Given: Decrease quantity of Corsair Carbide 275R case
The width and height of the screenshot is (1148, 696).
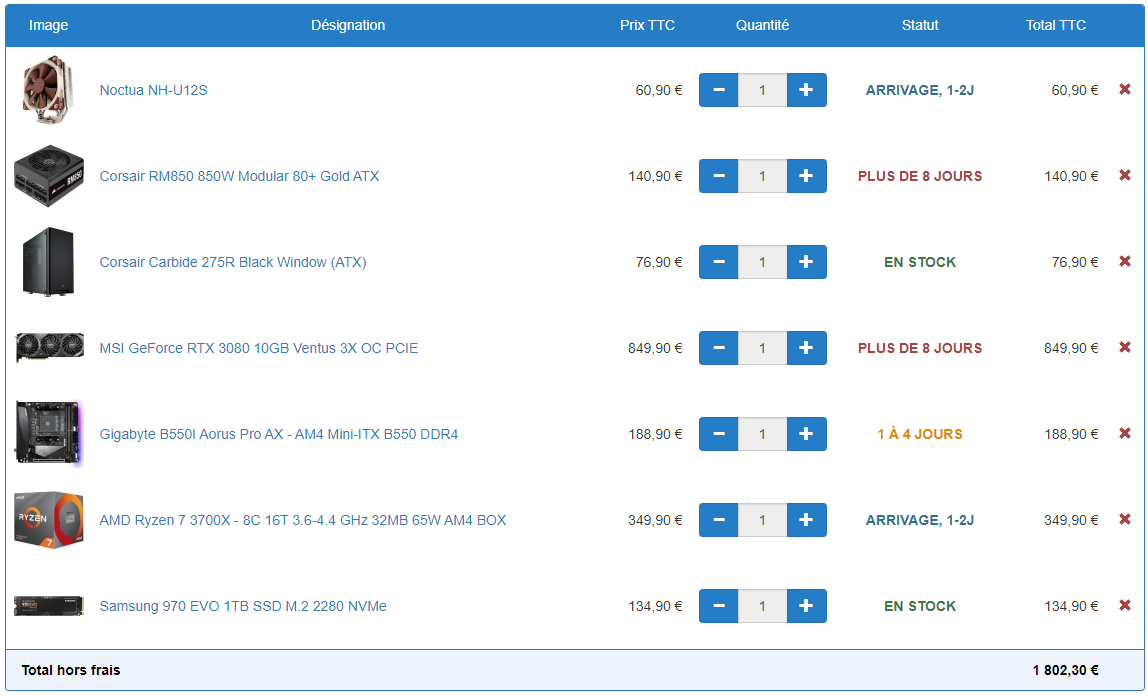Looking at the screenshot, I should pos(718,262).
